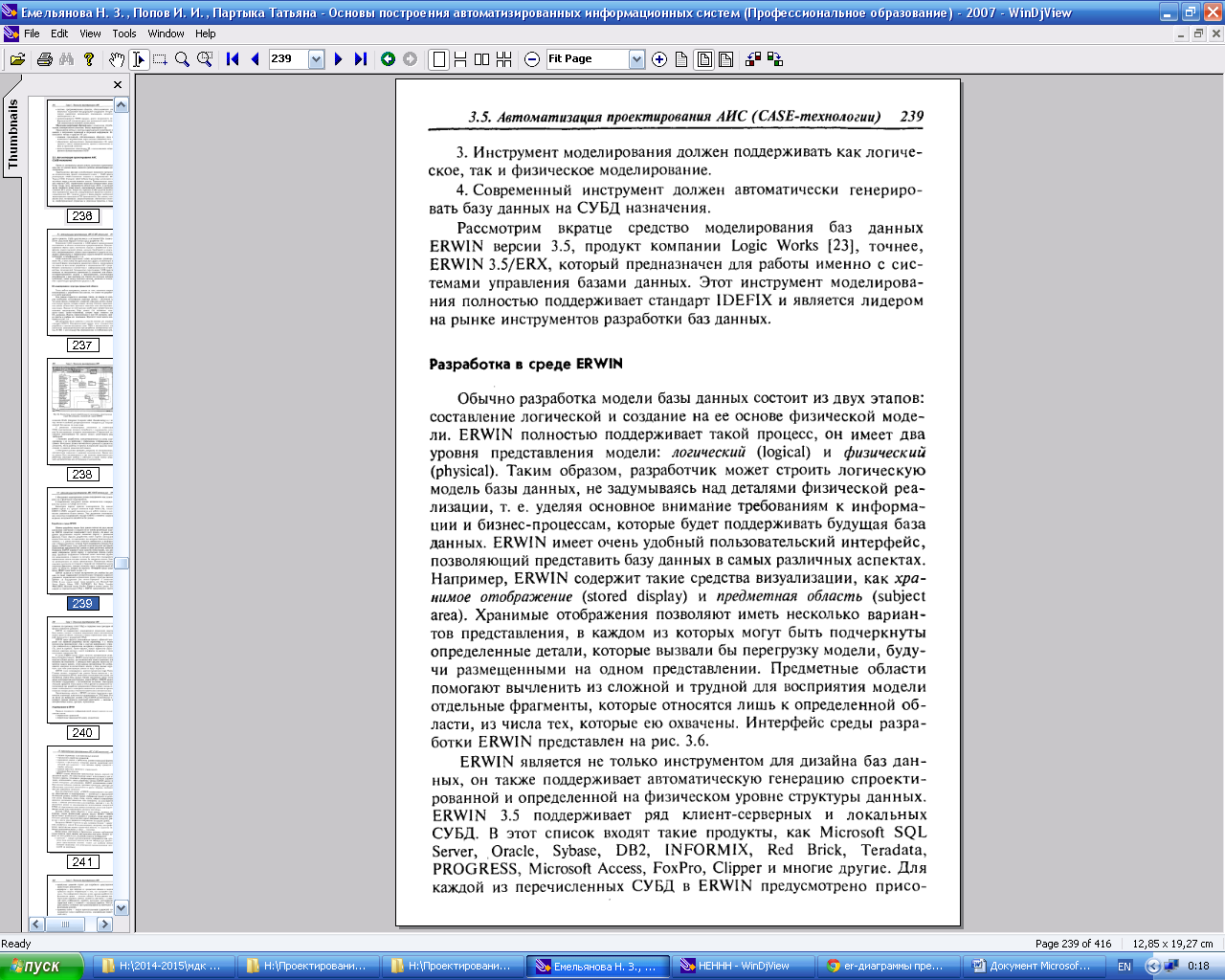Screen dimensions: 1225x980
Task: Switch to continuous facing layout
Action: 504,59
